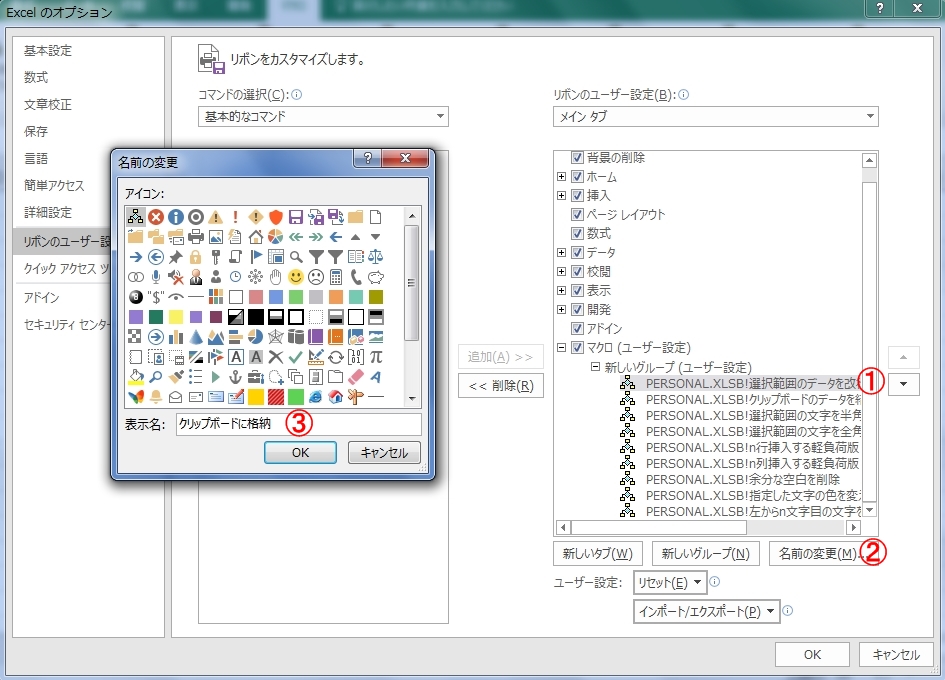Pick the eye icon

[175, 297]
